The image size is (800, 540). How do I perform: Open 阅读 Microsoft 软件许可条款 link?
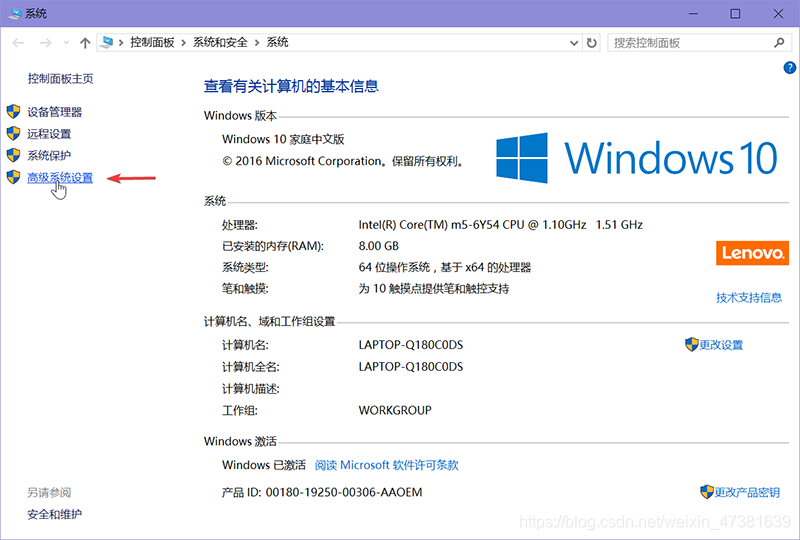click(386, 465)
